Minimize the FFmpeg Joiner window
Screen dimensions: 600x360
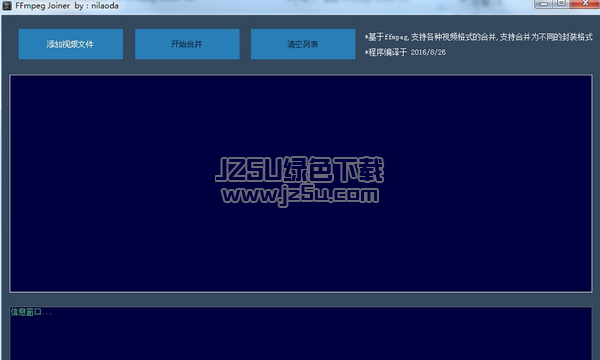[544, 4]
